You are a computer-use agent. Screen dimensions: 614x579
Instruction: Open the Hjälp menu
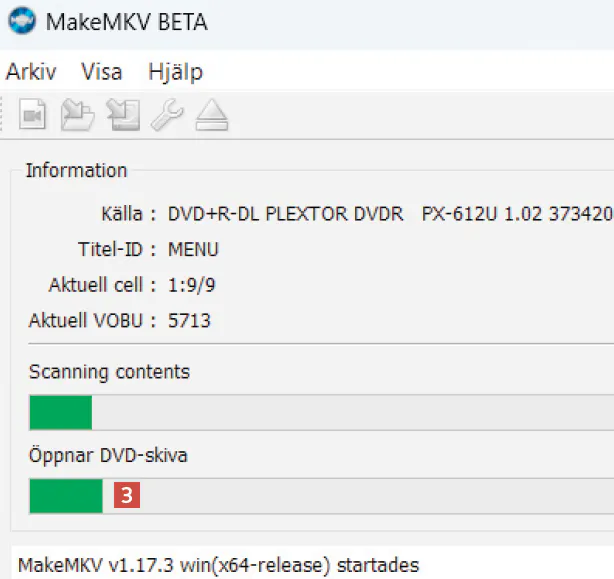click(x=175, y=72)
